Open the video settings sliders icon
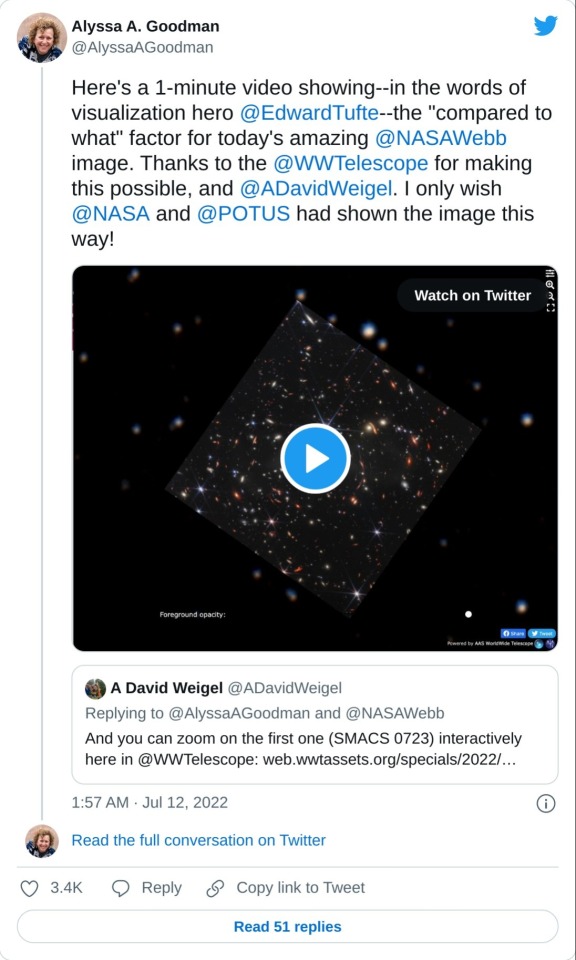 pyautogui.click(x=550, y=273)
